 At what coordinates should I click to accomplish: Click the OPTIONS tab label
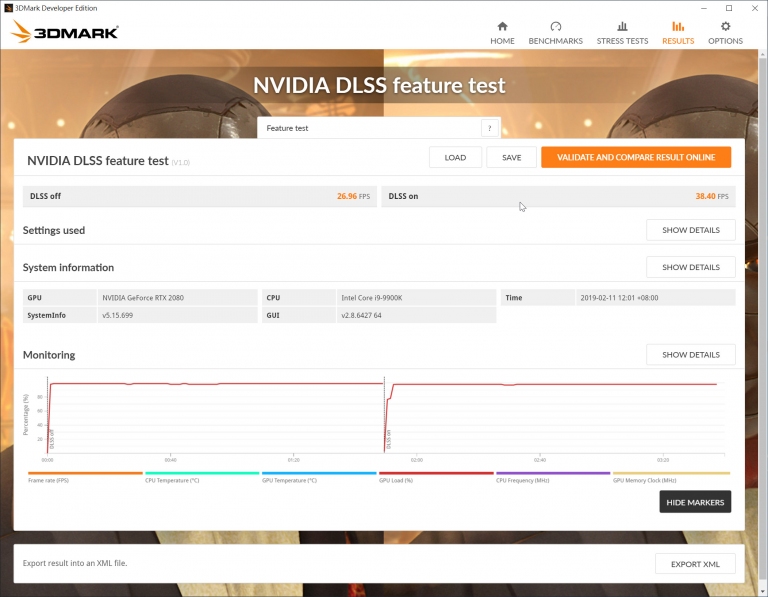[725, 41]
